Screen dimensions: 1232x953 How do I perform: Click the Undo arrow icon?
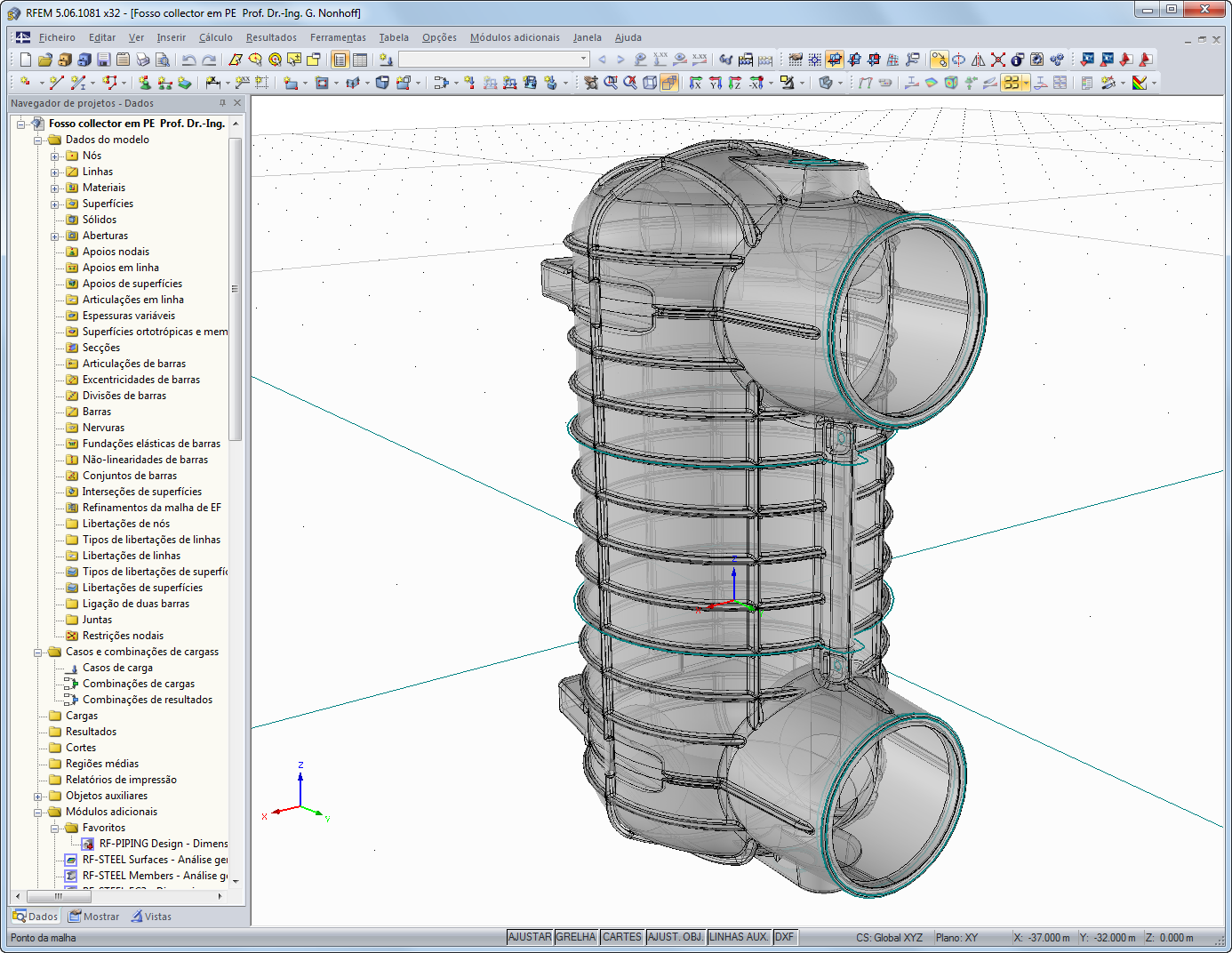(188, 60)
